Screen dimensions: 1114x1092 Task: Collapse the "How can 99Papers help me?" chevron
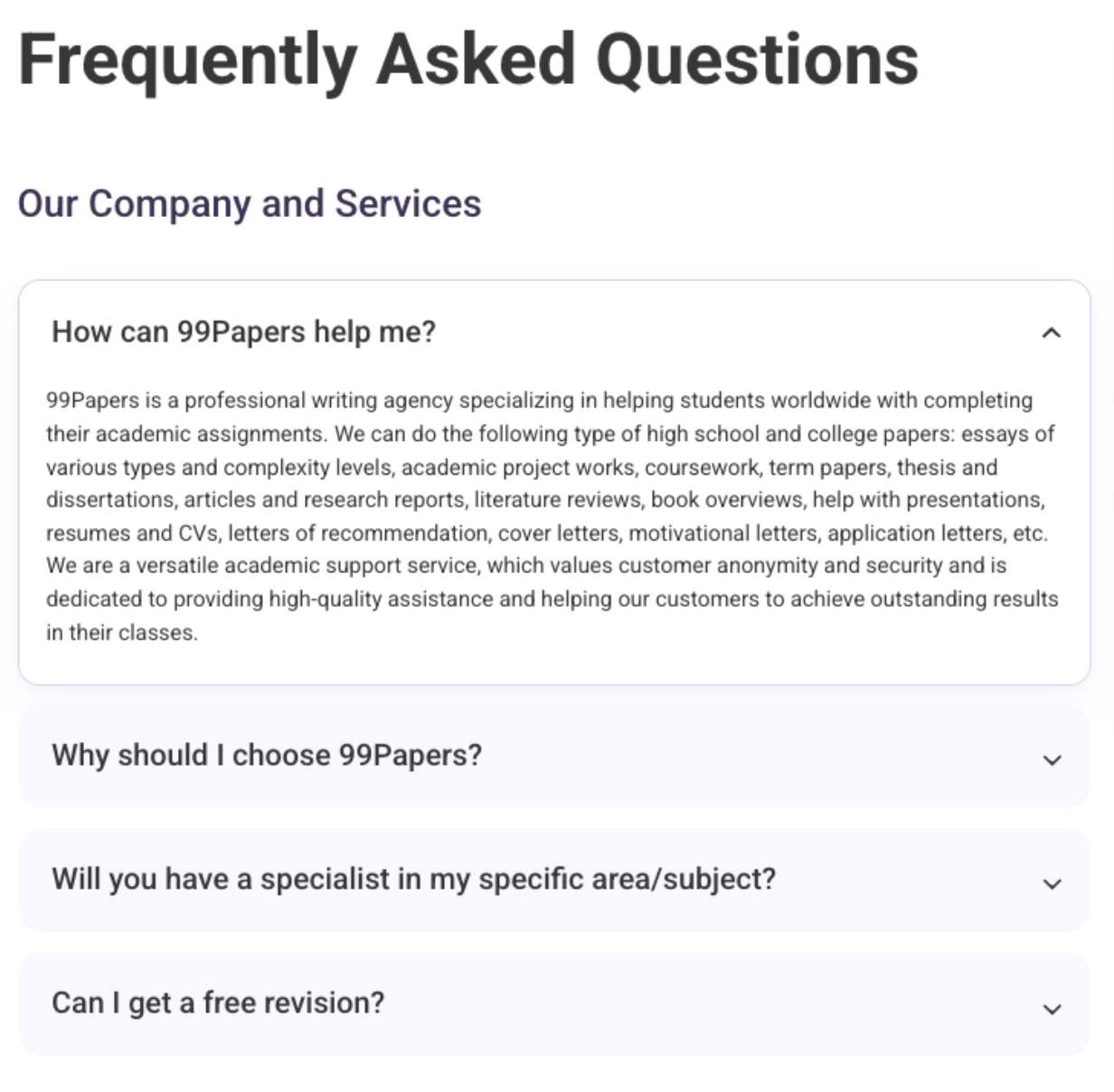coord(1051,333)
